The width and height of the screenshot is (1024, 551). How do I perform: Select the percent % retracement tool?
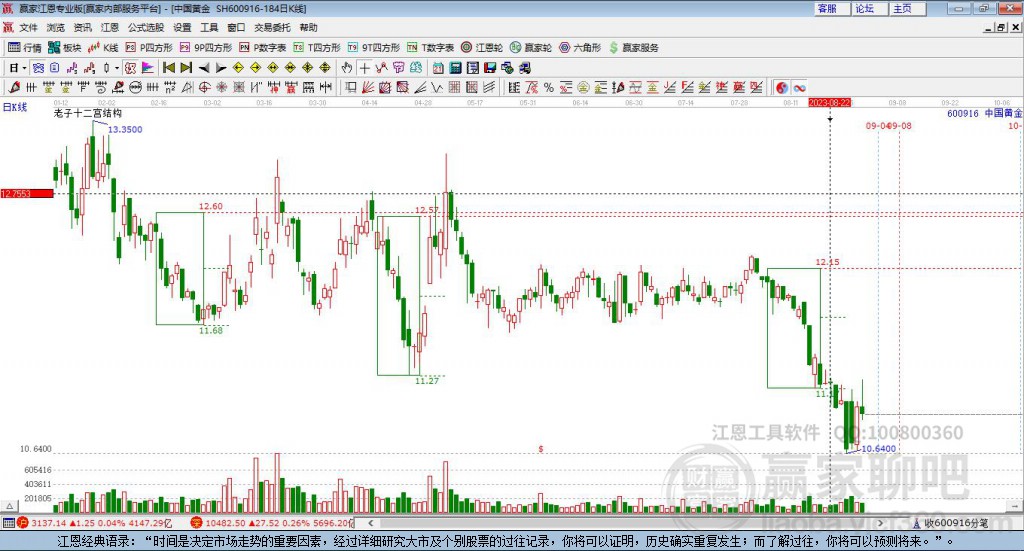coord(549,87)
